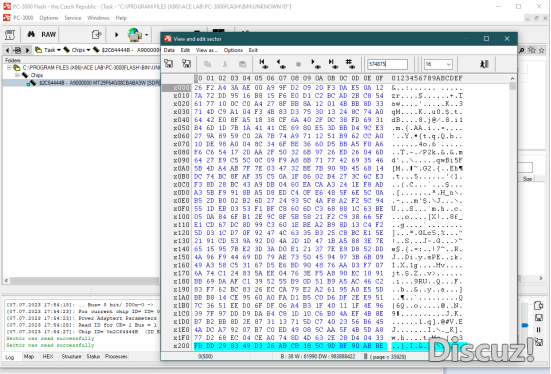The image size is (551, 374).
Task: Click the play arrow icon in main toolbar
Action: 117,34
